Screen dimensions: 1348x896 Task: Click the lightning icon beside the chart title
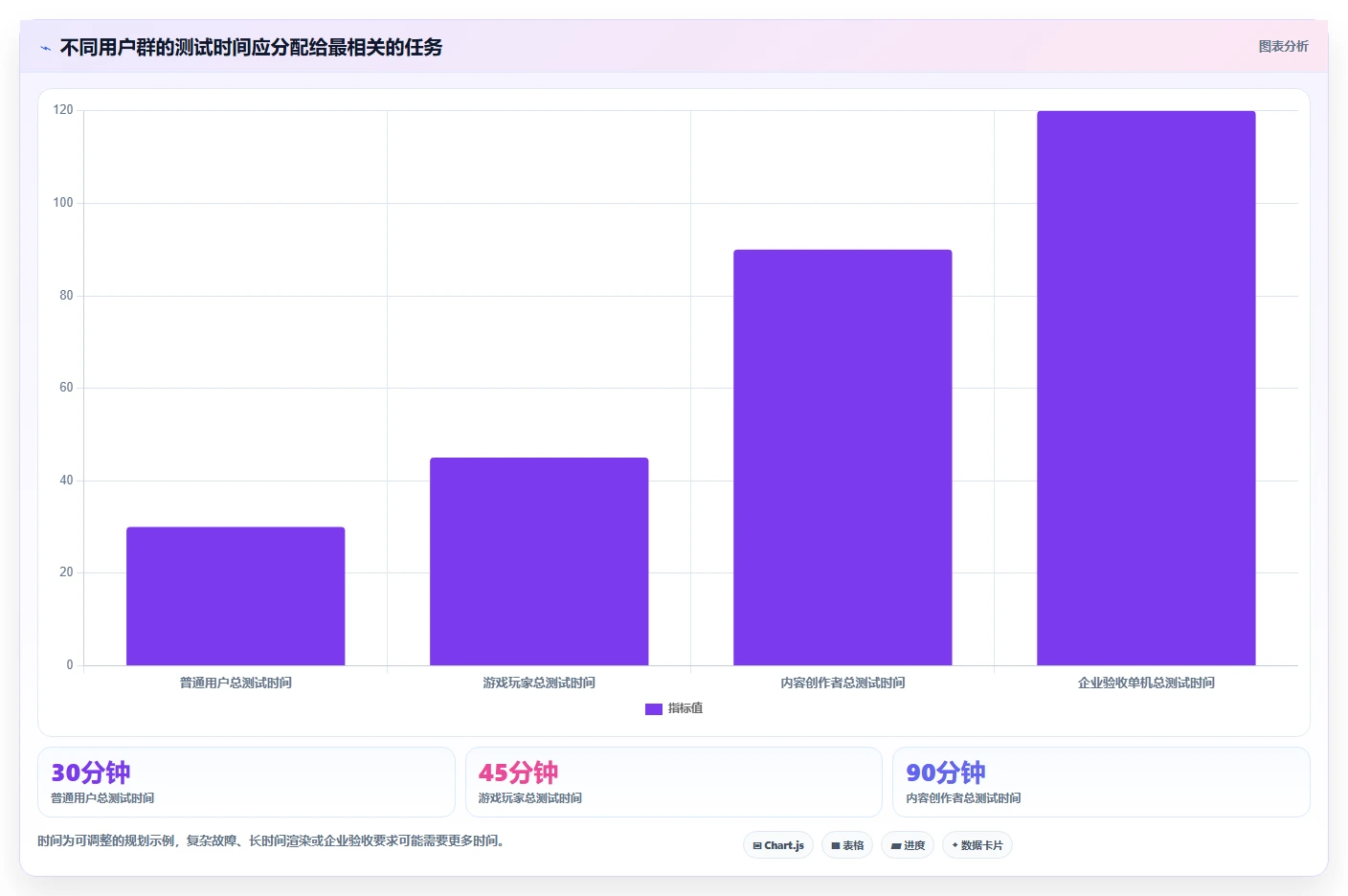point(45,48)
